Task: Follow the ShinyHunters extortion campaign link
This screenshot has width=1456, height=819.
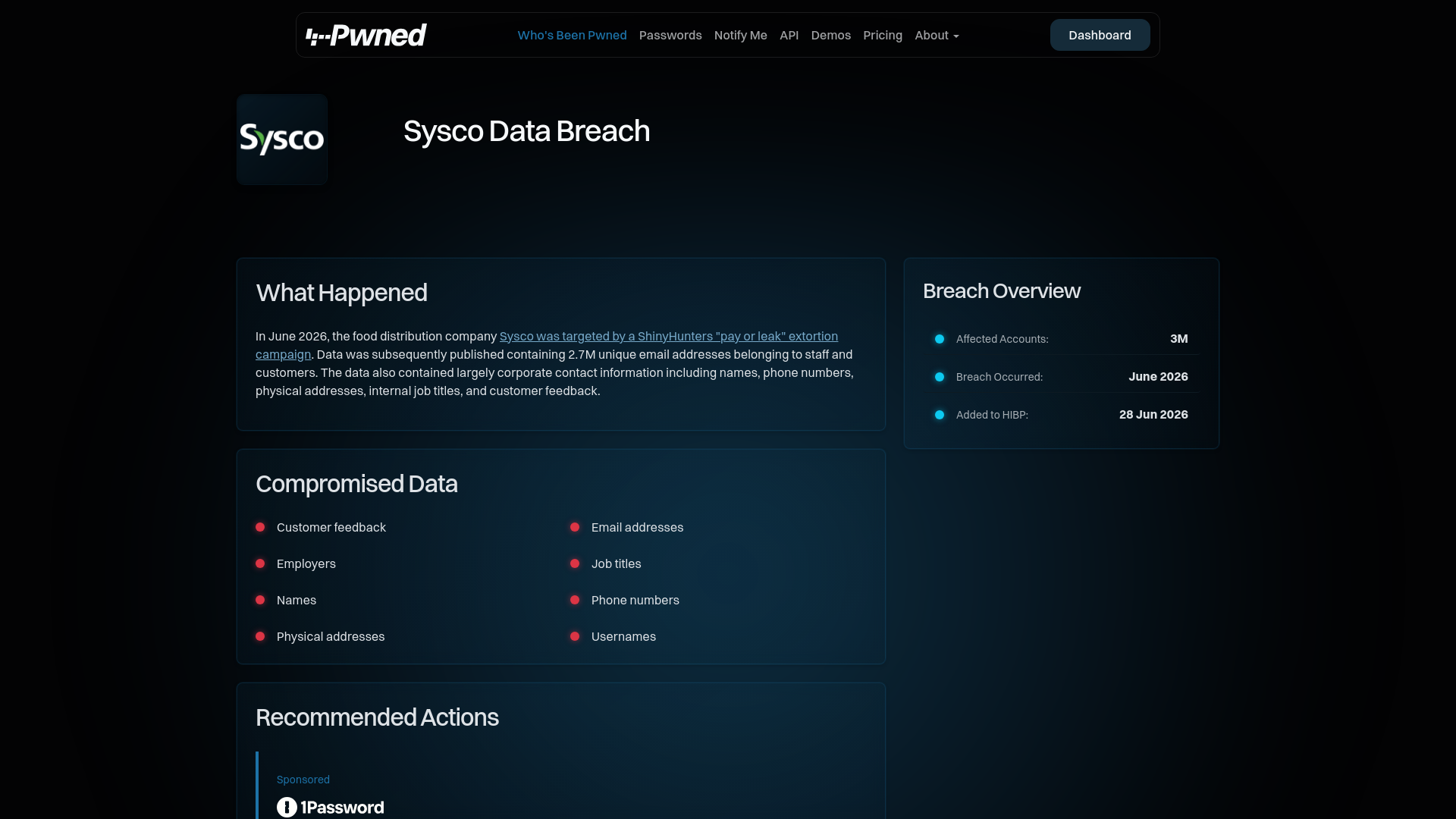Action: click(x=668, y=336)
